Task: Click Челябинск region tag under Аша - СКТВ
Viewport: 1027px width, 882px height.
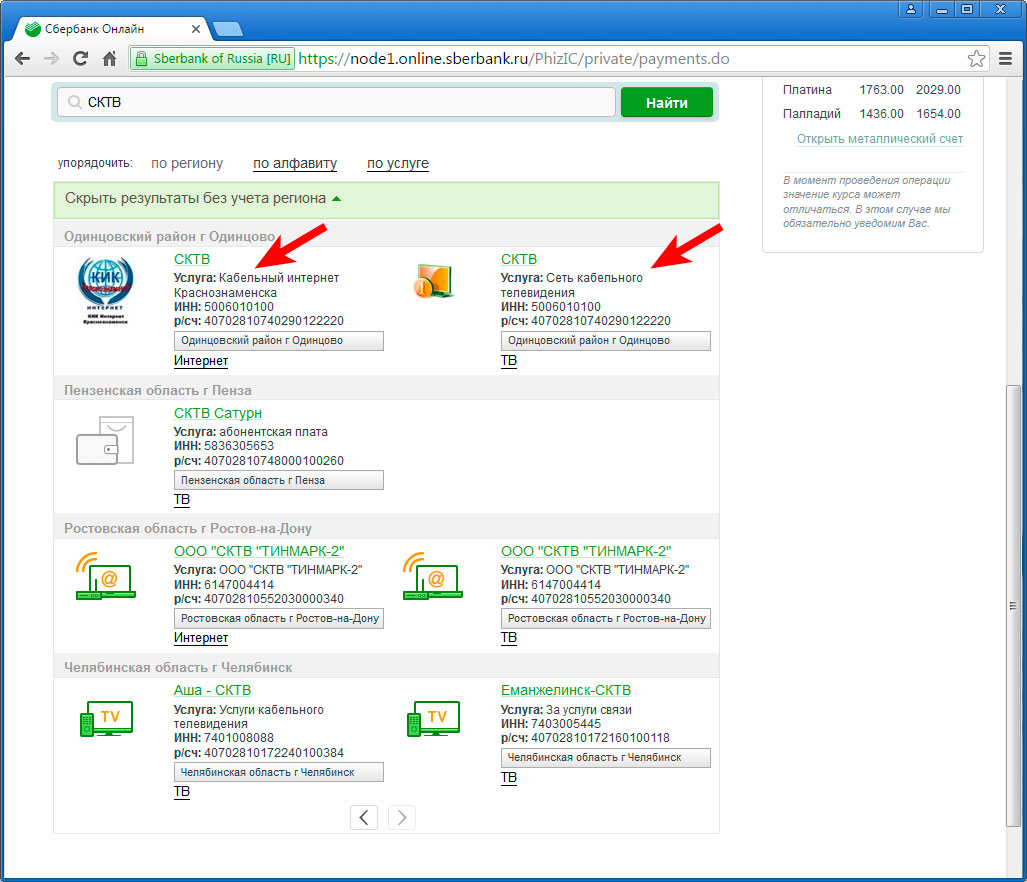Action: tap(278, 772)
